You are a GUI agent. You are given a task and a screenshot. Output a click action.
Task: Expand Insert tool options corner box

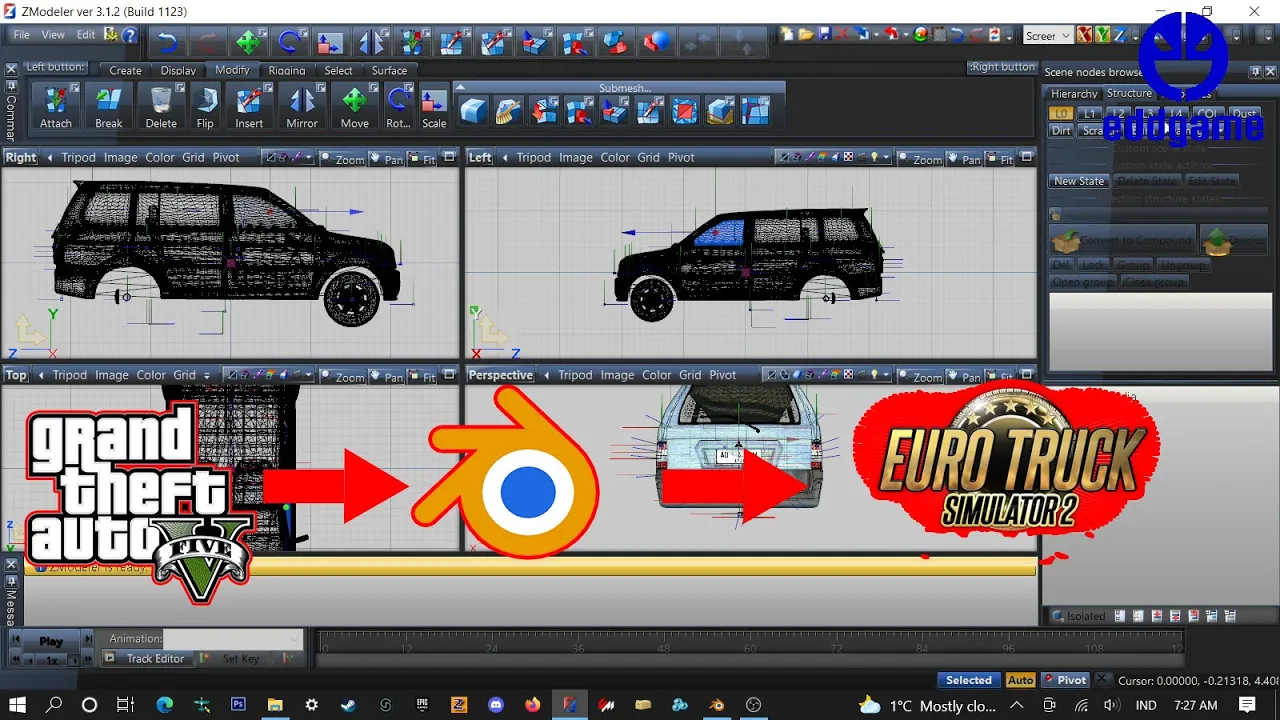pos(268,89)
